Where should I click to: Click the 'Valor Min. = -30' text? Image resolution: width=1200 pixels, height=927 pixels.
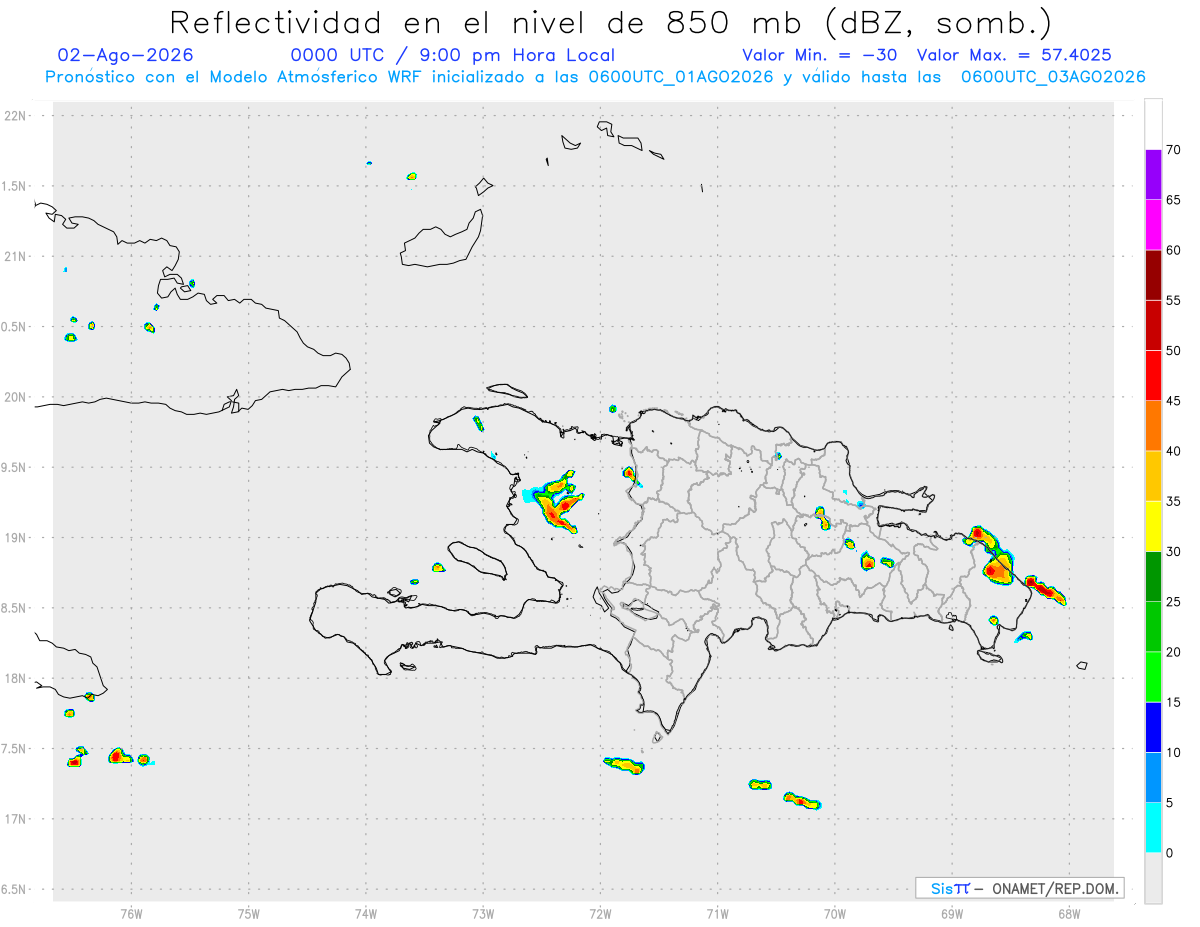pyautogui.click(x=819, y=55)
